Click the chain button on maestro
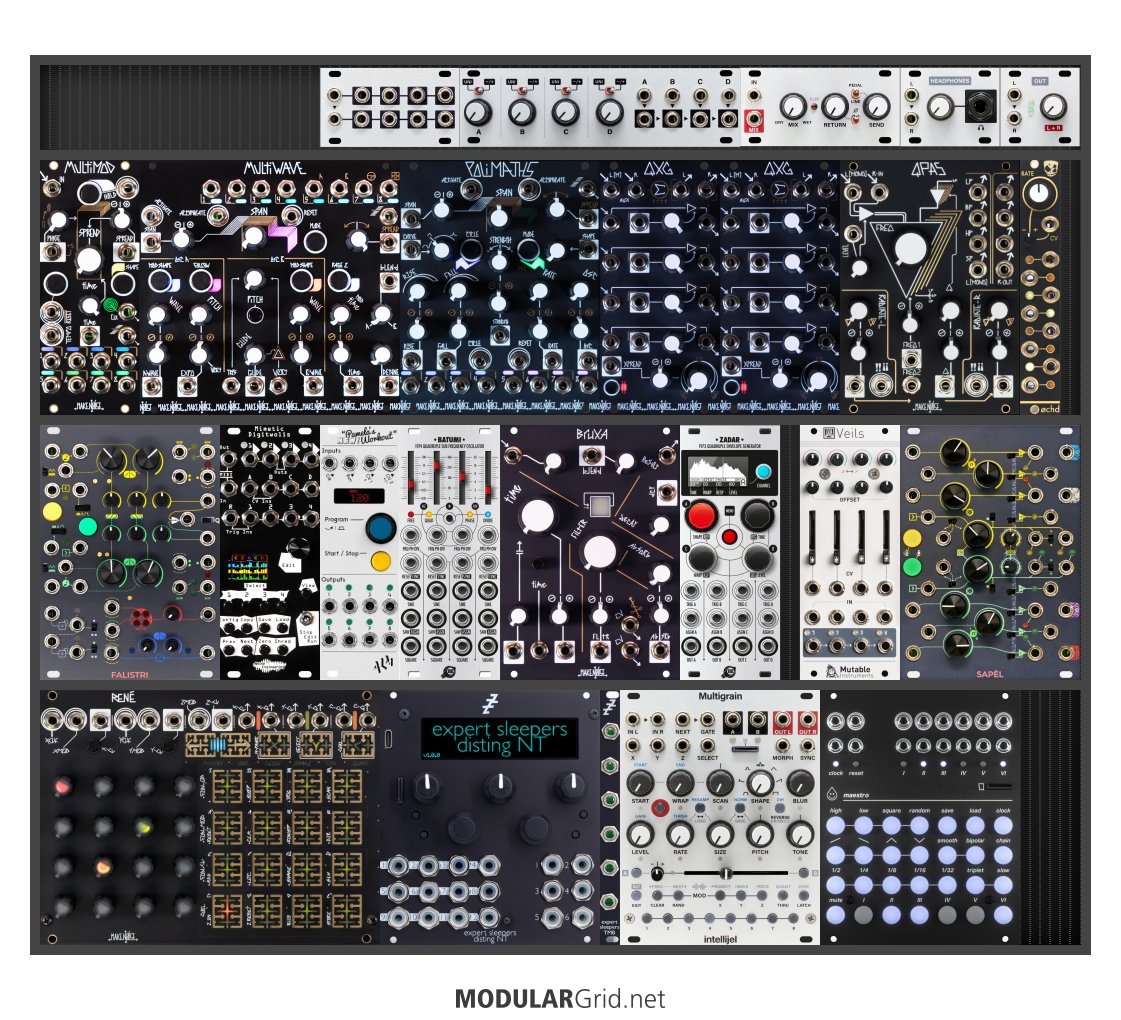Viewport: 1121px width, 1020px height. (1003, 854)
